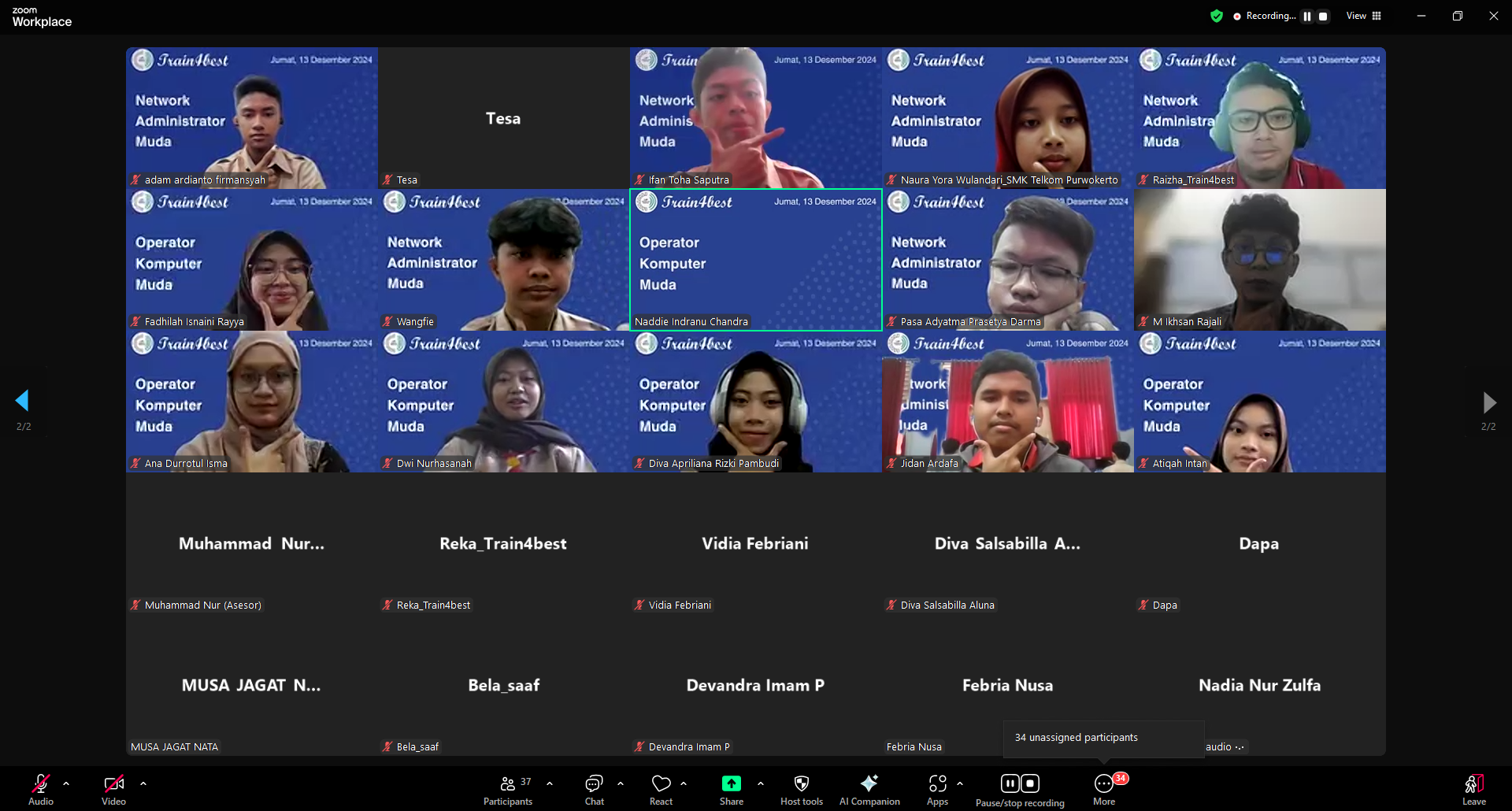Select Naddie Indranu Chandra's video tile
The image size is (1512, 811).
pos(755,260)
